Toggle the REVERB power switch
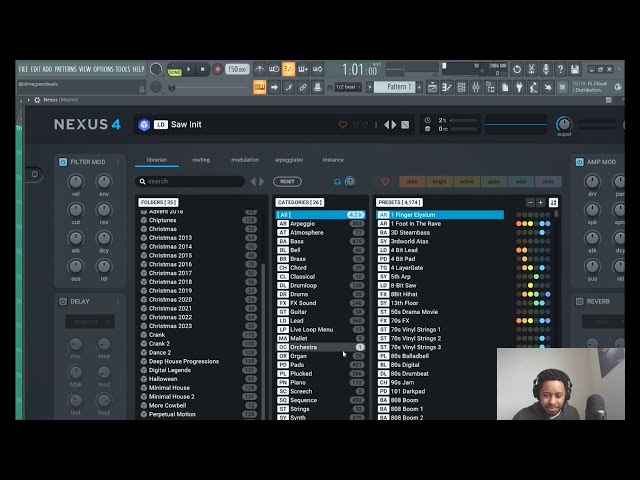The width and height of the screenshot is (640, 480). (x=580, y=302)
